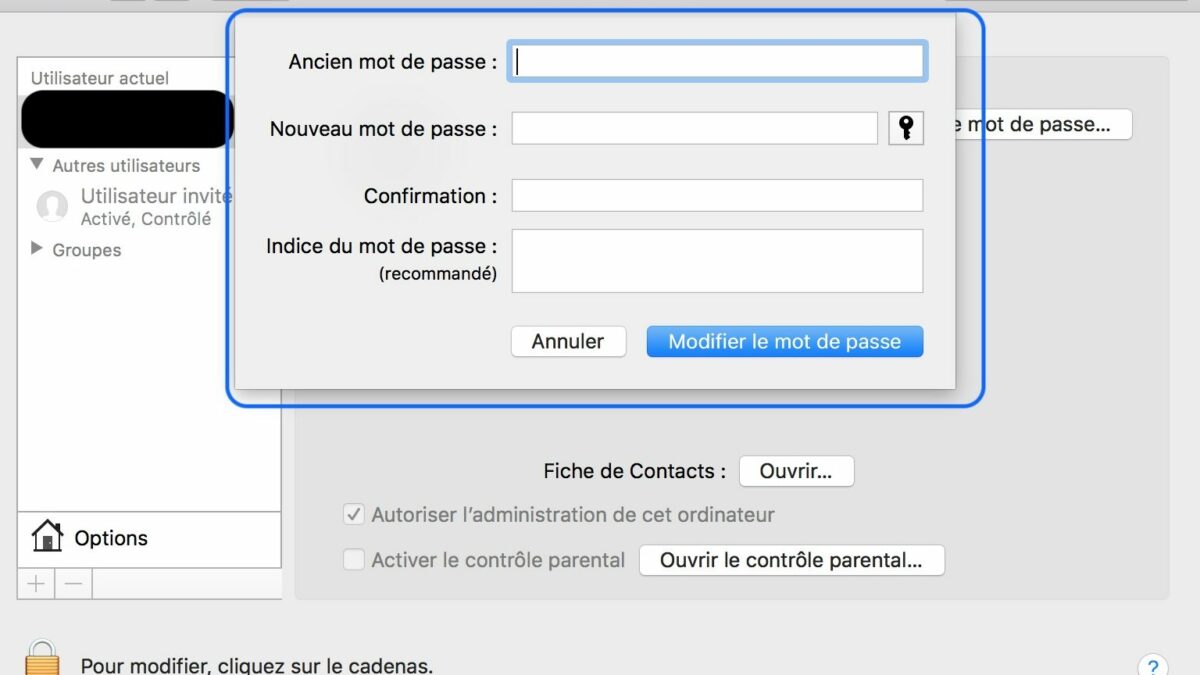Collapse the 'Autres utilisateurs' disclosure triangle
The image size is (1200, 675).
[37, 165]
